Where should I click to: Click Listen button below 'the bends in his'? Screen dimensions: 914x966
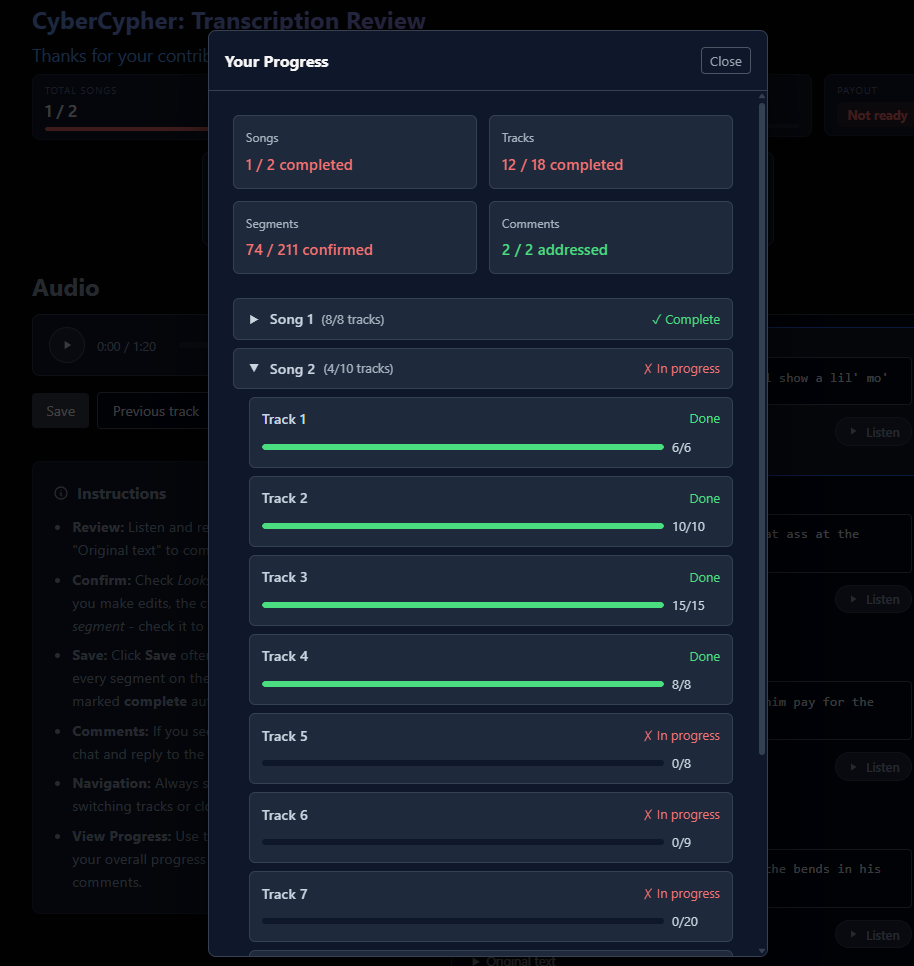(874, 935)
